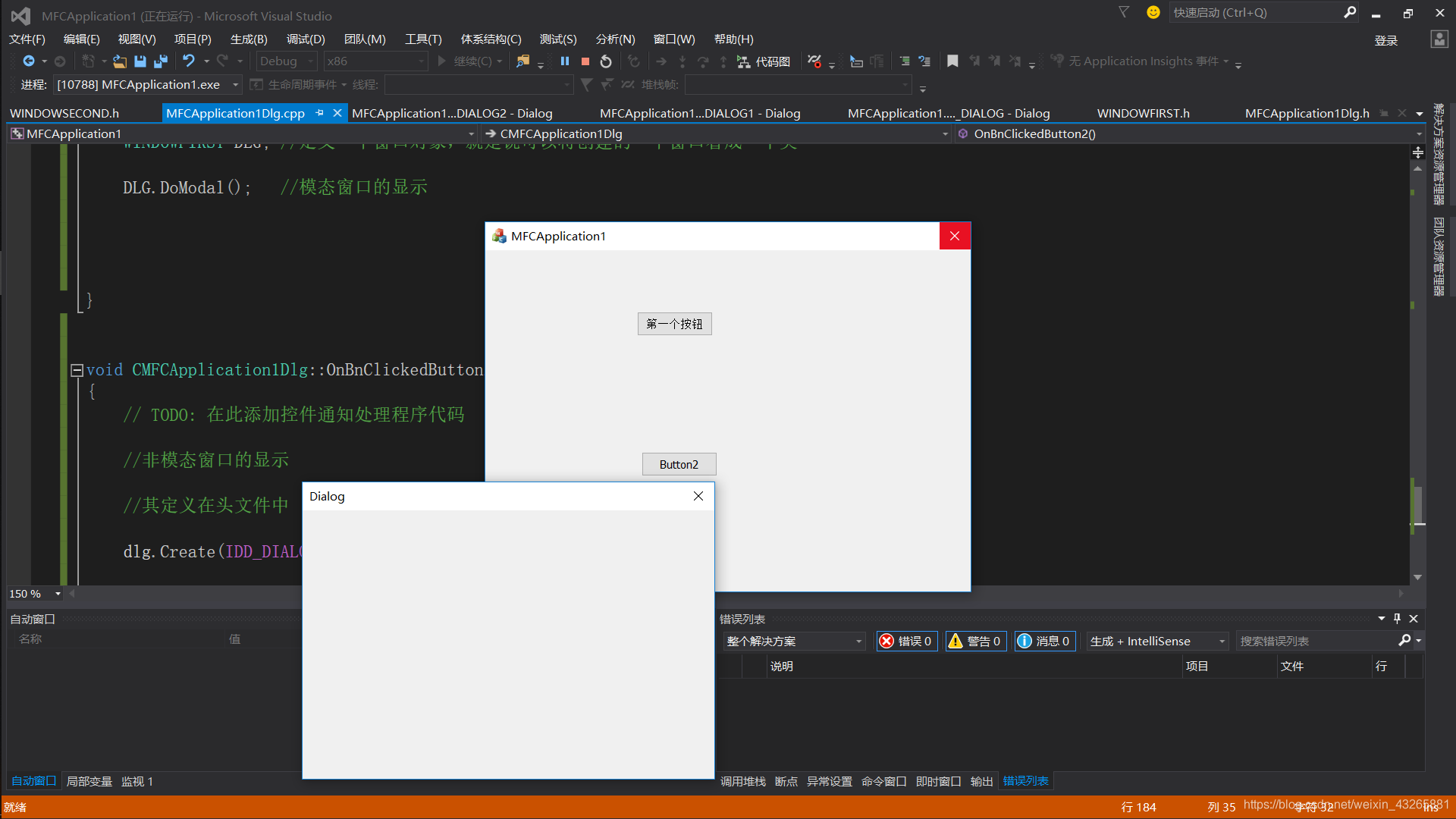The width and height of the screenshot is (1456, 819).
Task: Open the process MFCApplication1.exe dropdown
Action: [236, 85]
